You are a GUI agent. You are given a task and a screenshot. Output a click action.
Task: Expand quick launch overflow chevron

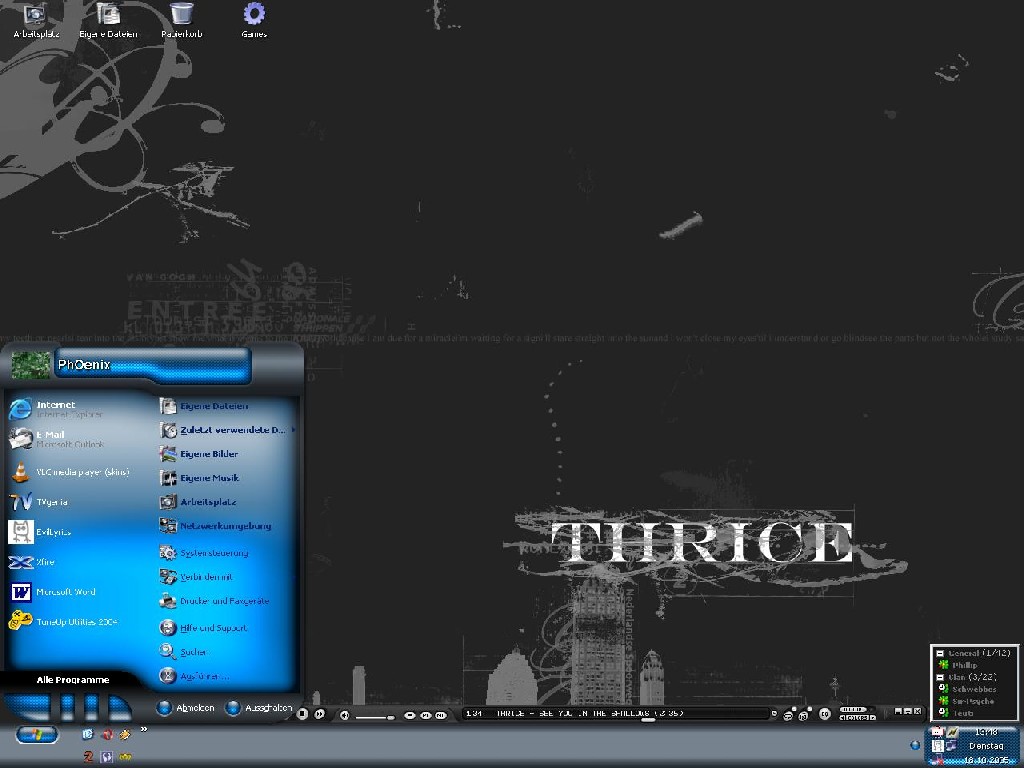[144, 729]
